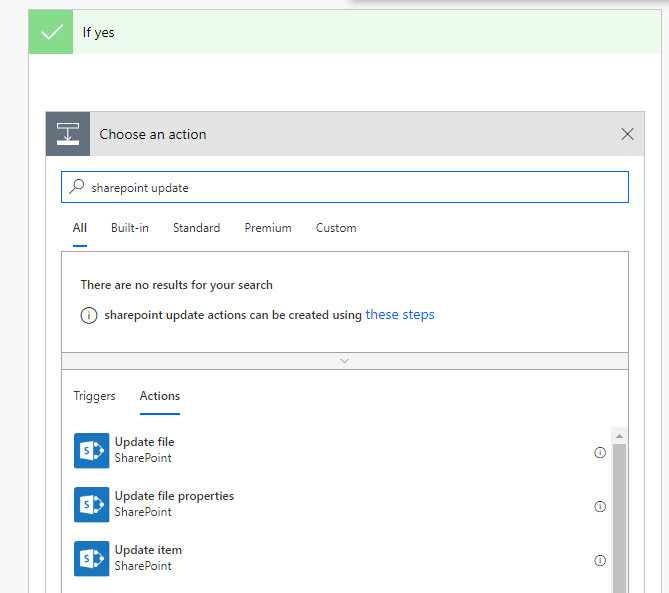This screenshot has height=593, width=669.
Task: Switch to the Standard tab
Action: click(196, 228)
